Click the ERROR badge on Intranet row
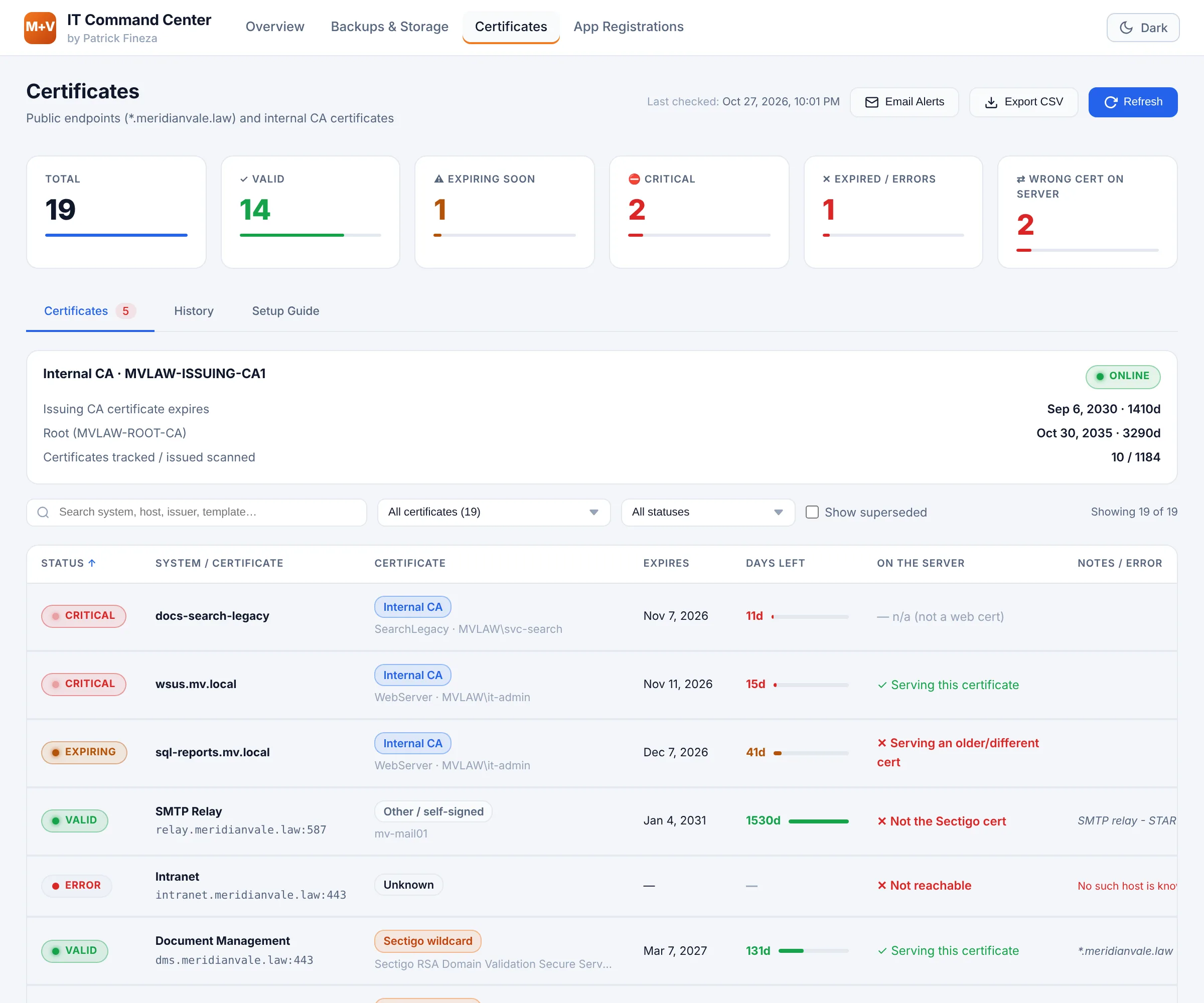Image resolution: width=1204 pixels, height=1003 pixels. 76,885
